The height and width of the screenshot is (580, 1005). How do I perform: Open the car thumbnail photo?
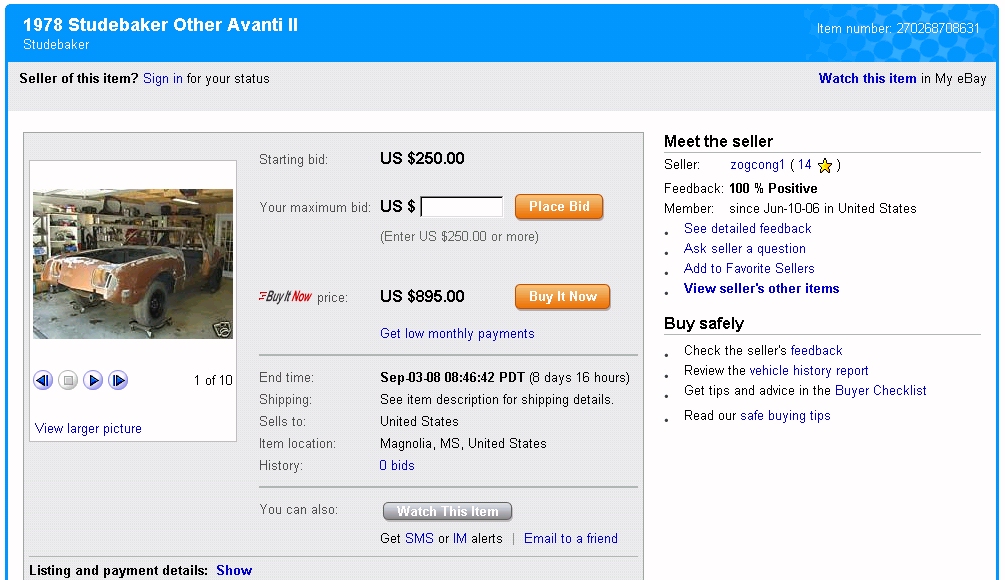pos(133,264)
